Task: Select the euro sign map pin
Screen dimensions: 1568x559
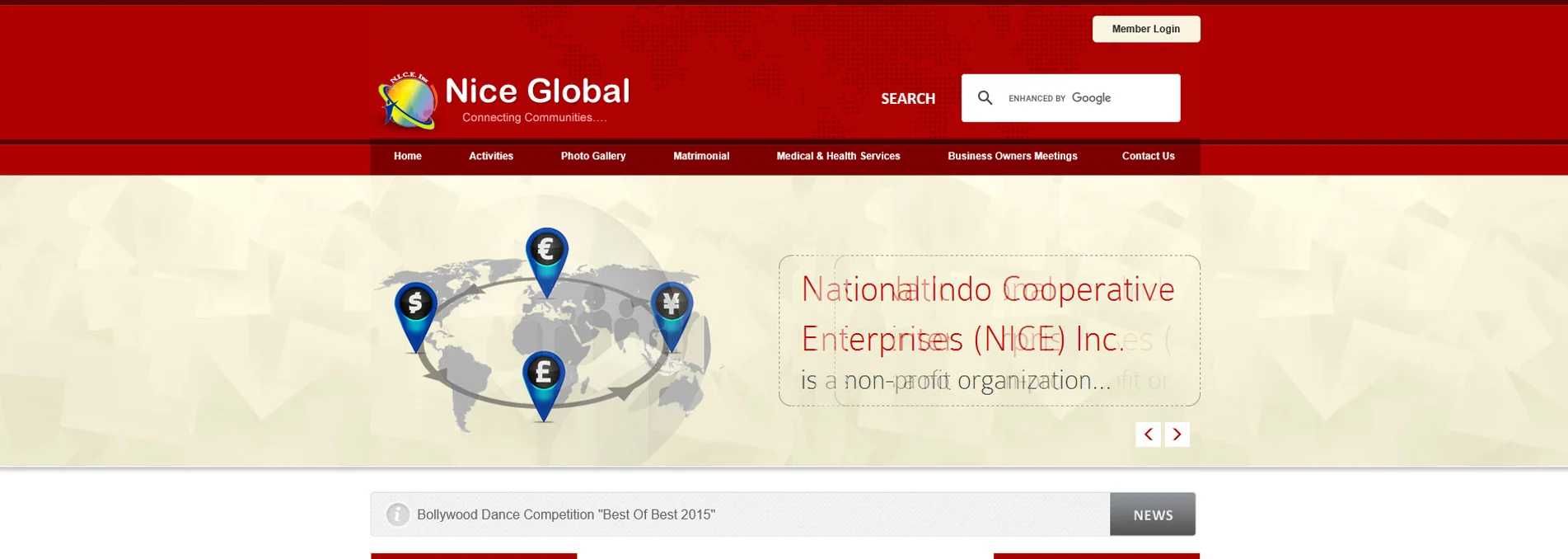Action: [x=547, y=262]
